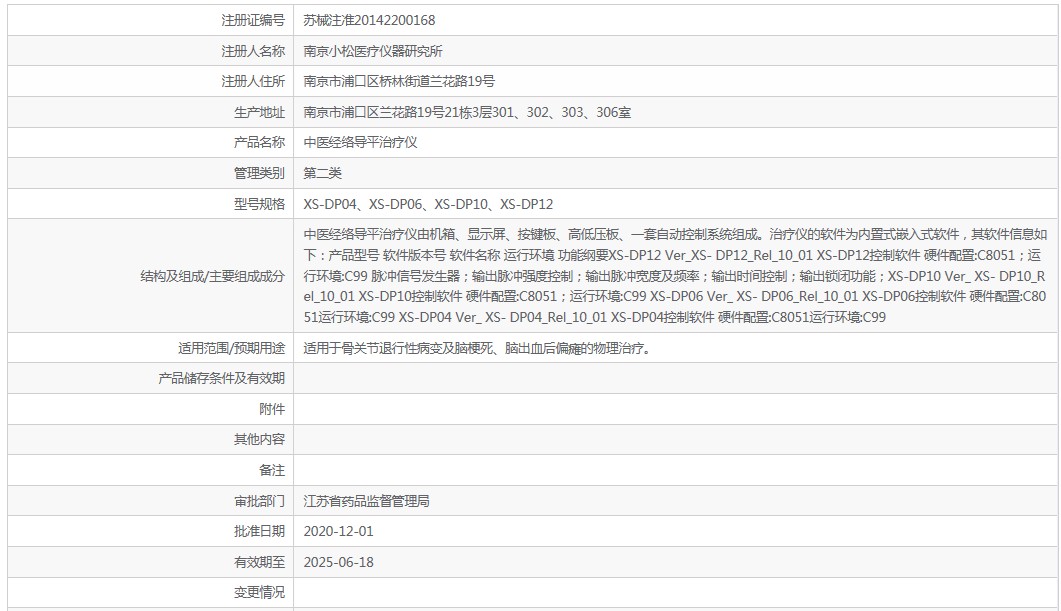Click the 变更情况 label

pos(259,593)
